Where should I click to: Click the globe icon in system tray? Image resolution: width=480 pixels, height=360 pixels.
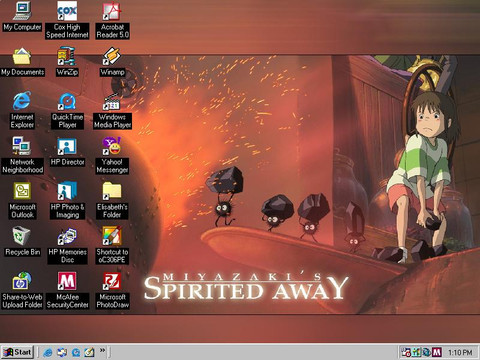click(427, 352)
